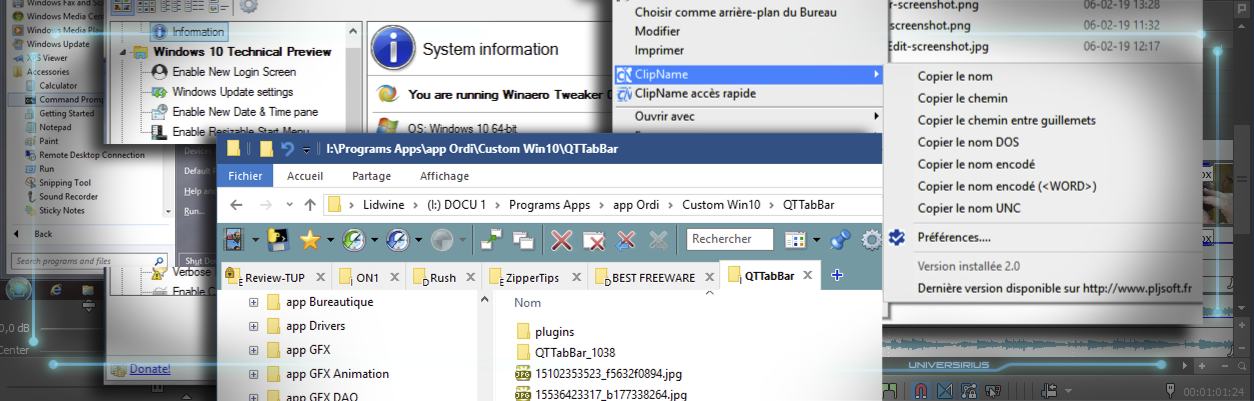Select Windows Update settings item
Viewport: 1254px width, 401px height.
231,92
